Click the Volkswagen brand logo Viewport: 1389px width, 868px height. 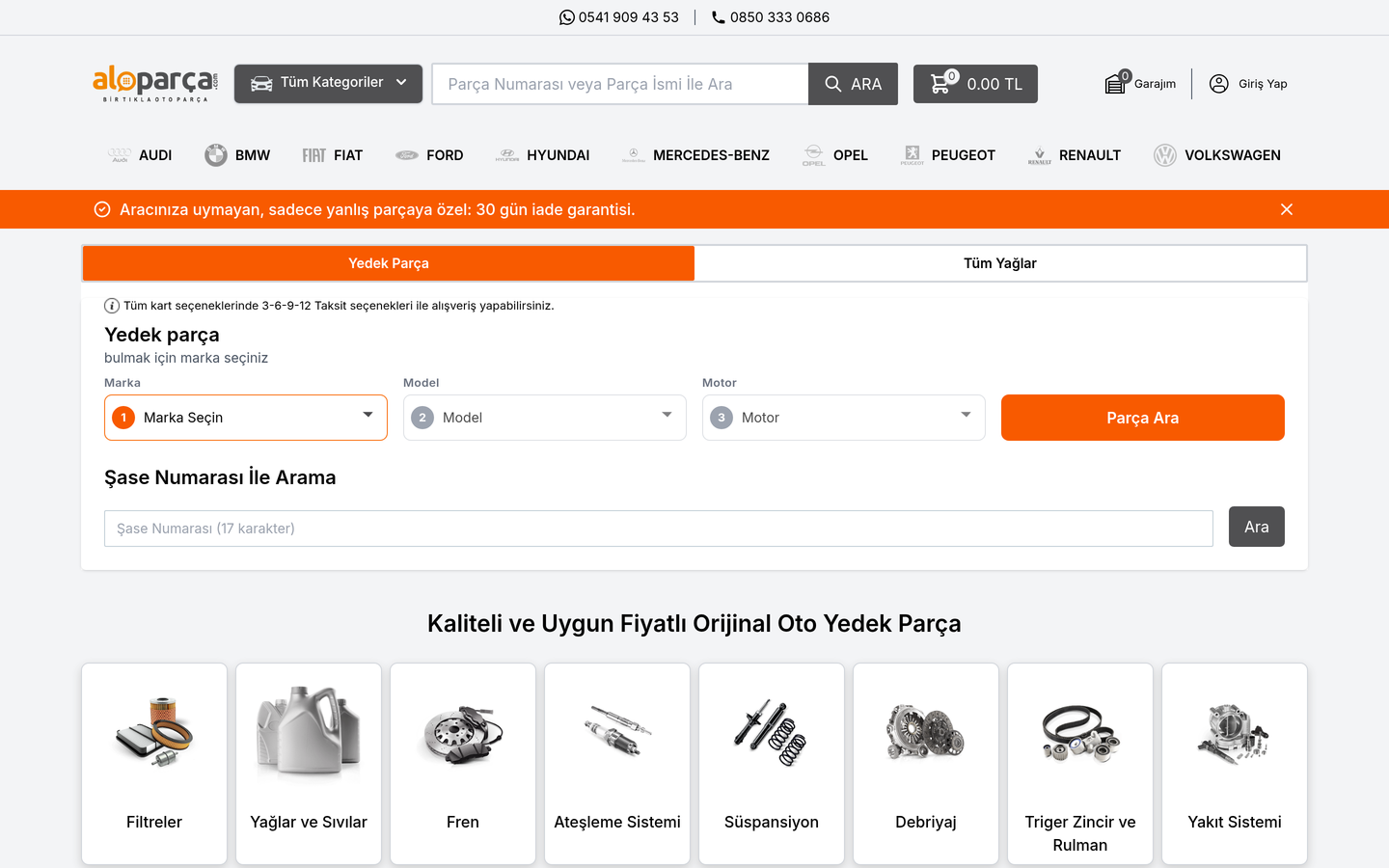[x=1165, y=155]
